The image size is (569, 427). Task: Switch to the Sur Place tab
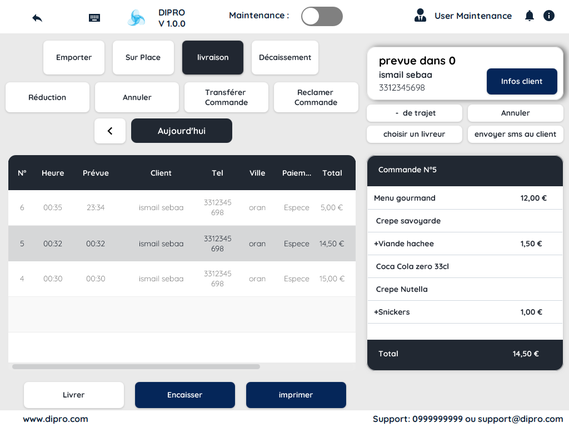[143, 57]
